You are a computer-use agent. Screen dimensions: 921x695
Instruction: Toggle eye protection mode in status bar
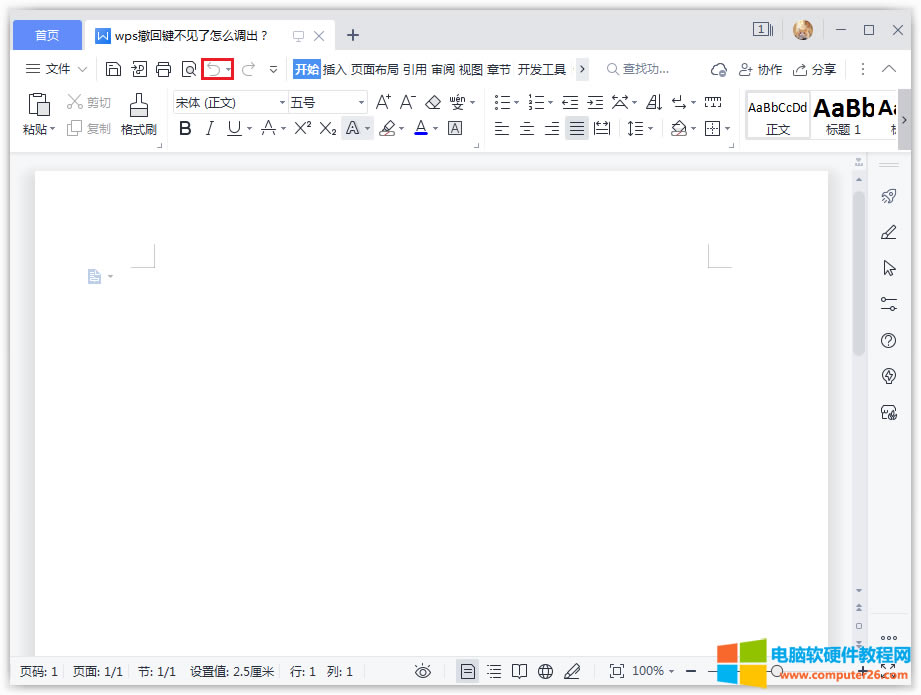[423, 671]
